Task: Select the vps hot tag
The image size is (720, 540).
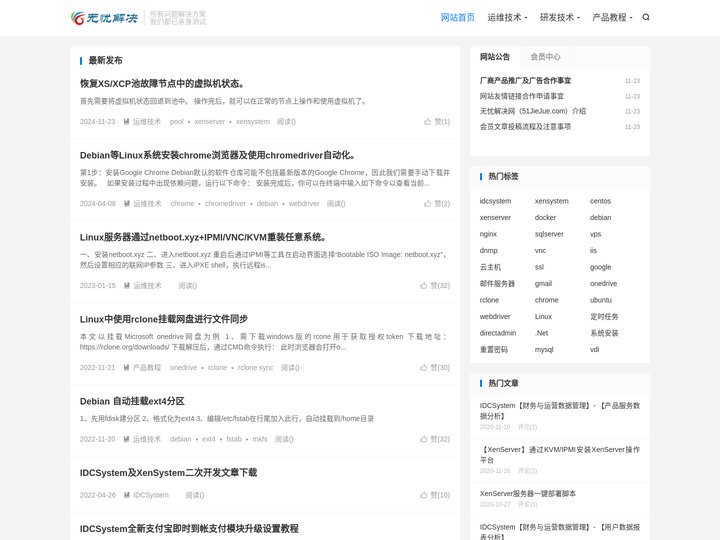Action: pyautogui.click(x=596, y=234)
